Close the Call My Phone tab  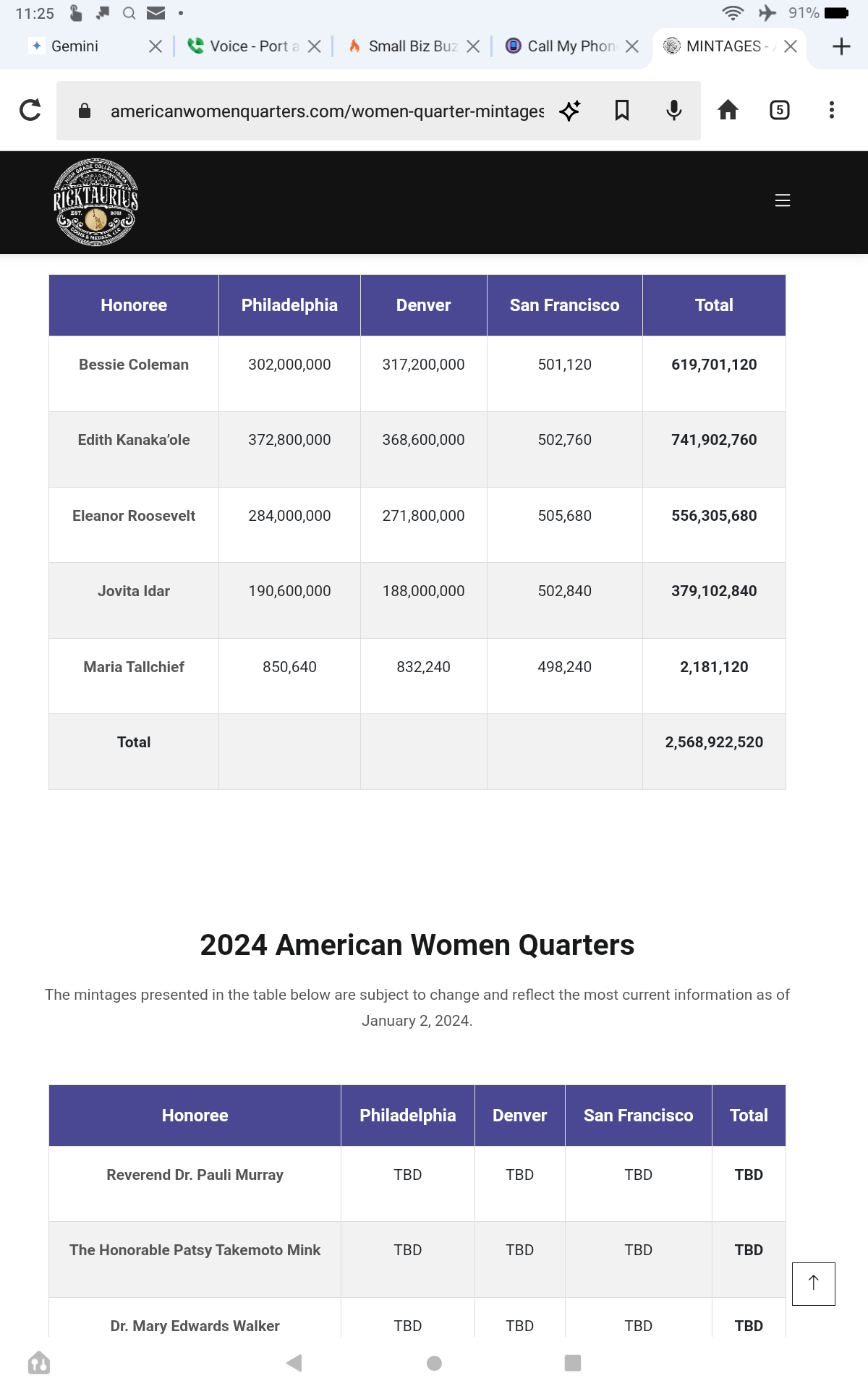tap(632, 47)
